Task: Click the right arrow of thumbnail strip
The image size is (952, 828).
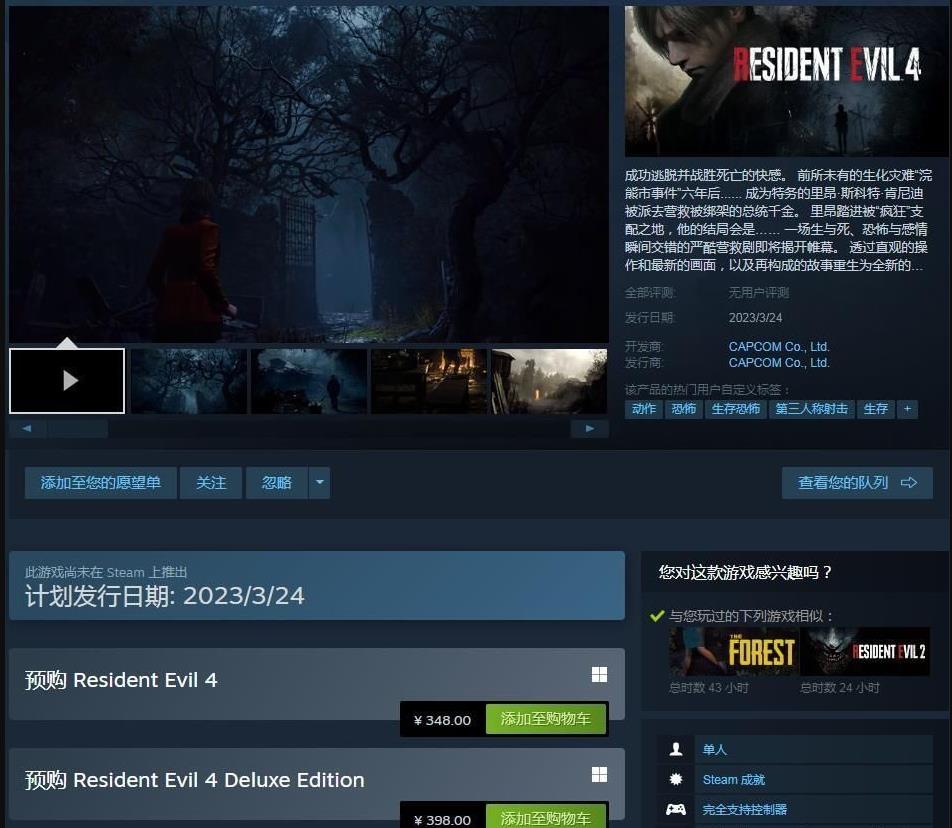Action: point(590,429)
